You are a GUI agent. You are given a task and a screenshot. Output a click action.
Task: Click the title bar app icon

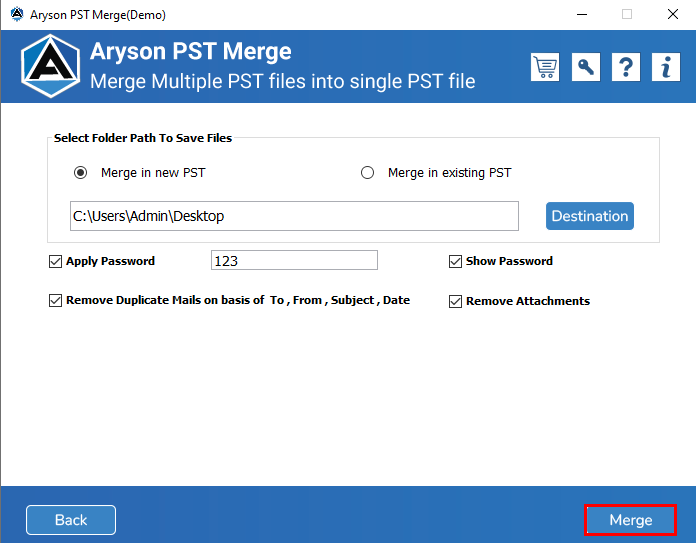point(17,14)
